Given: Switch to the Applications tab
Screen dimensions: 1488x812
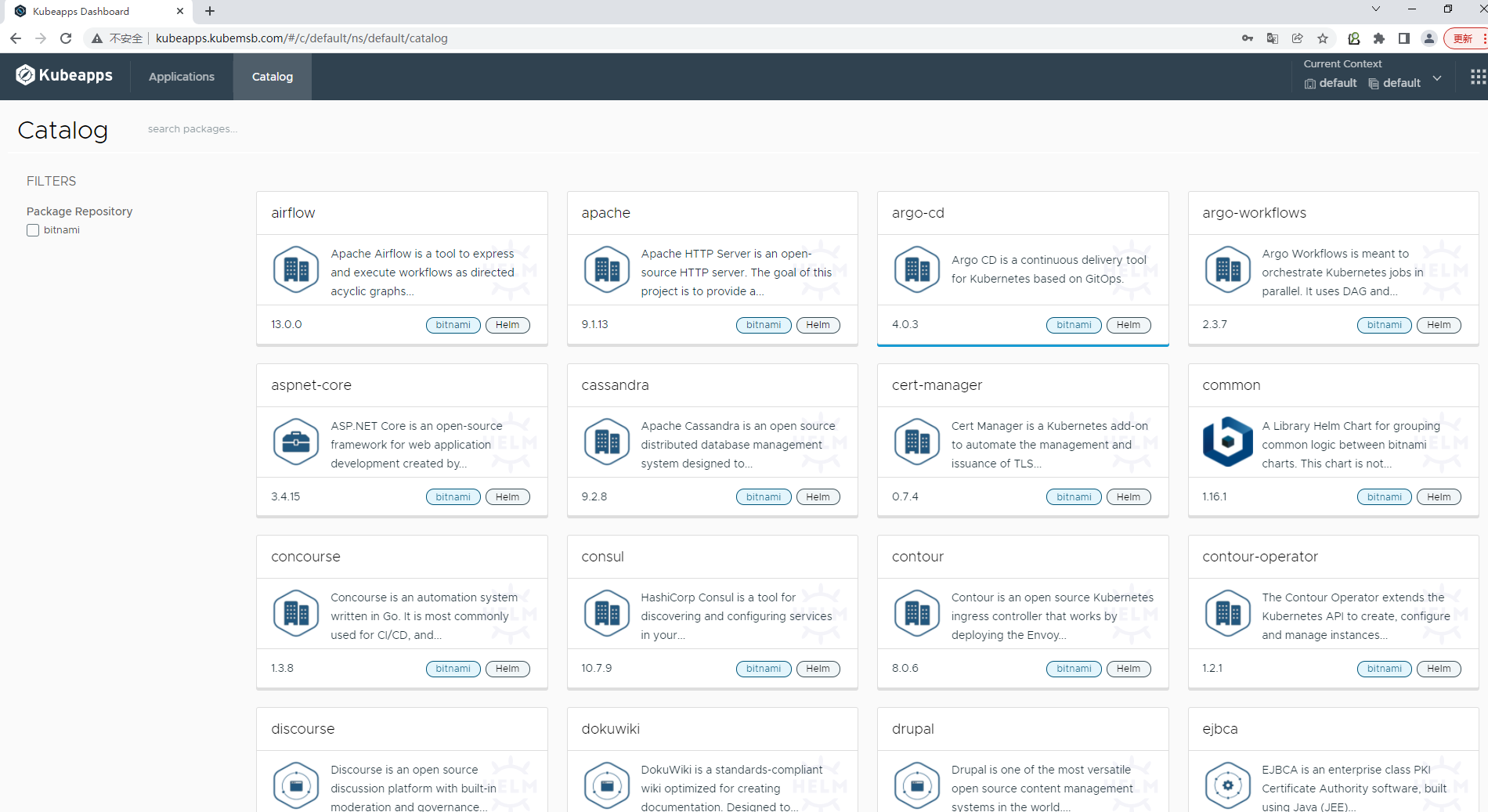Looking at the screenshot, I should [182, 77].
